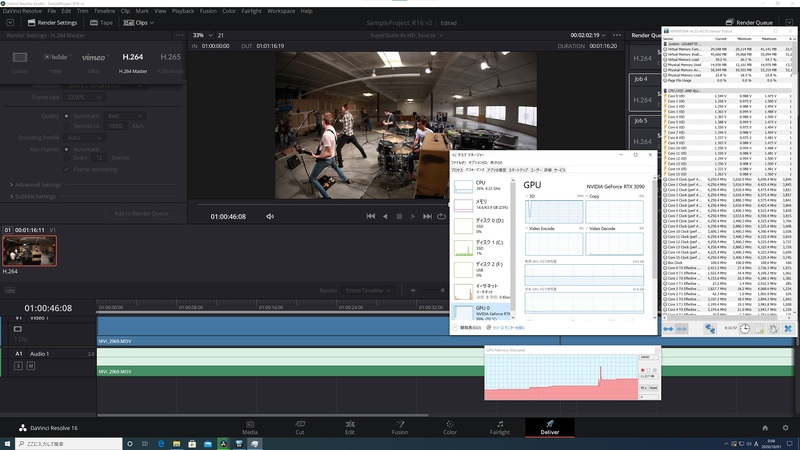This screenshot has height=450, width=800.
Task: Open the viewer timecode 00:02:02:19 dropdown
Action: (x=588, y=35)
